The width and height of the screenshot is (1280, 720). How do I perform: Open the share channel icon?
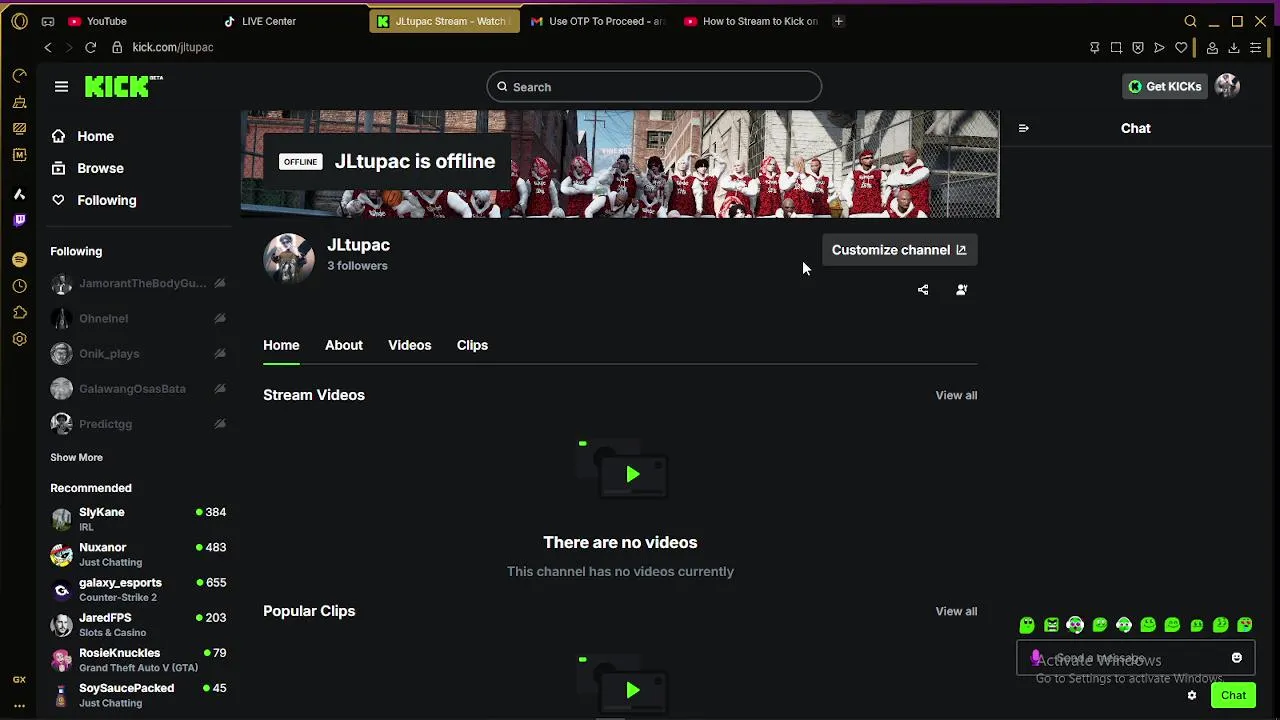[x=923, y=290]
